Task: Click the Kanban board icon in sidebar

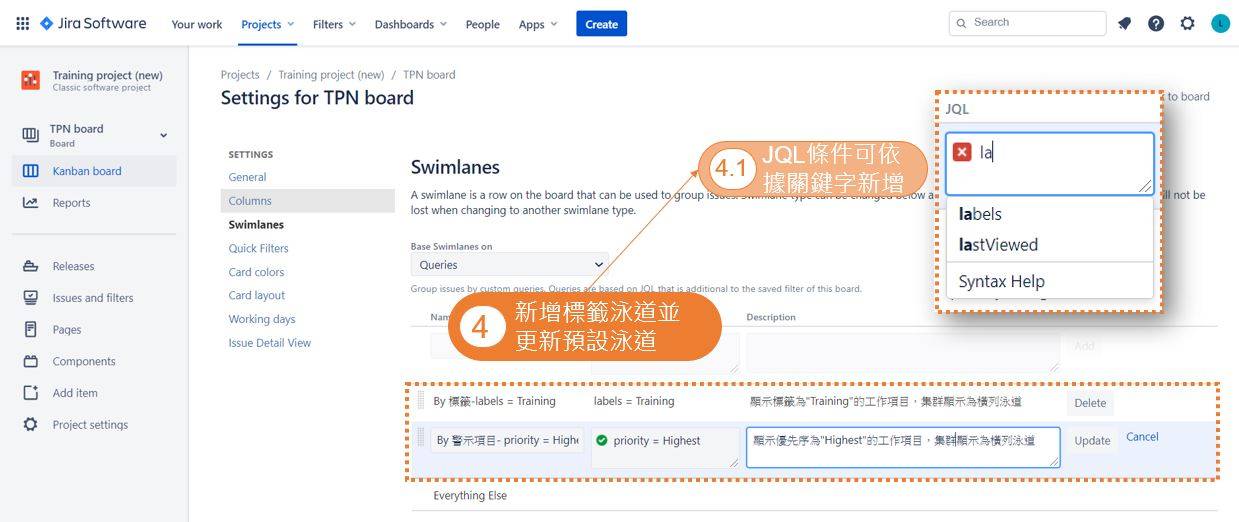Action: [x=31, y=171]
